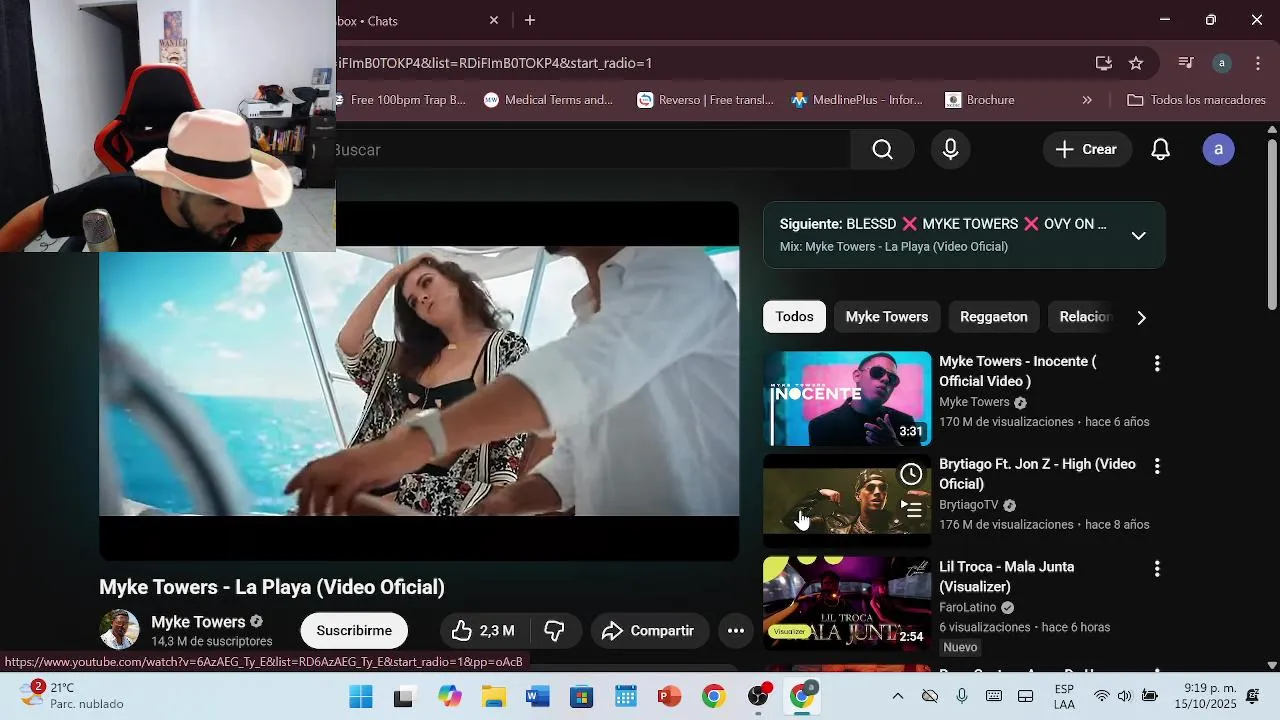Viewport: 1280px width, 720px height.
Task: Click the Crear button
Action: (1086, 150)
